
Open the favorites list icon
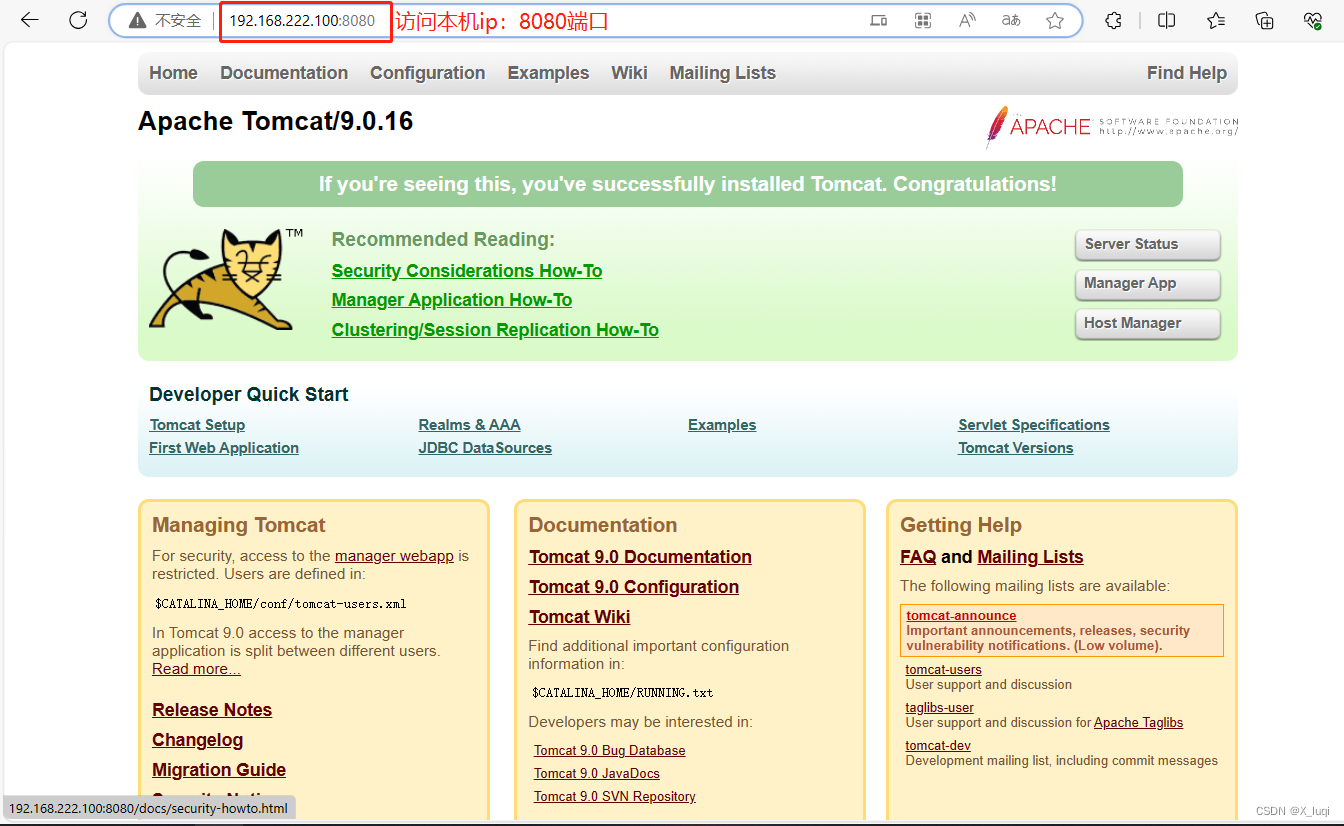coord(1216,20)
